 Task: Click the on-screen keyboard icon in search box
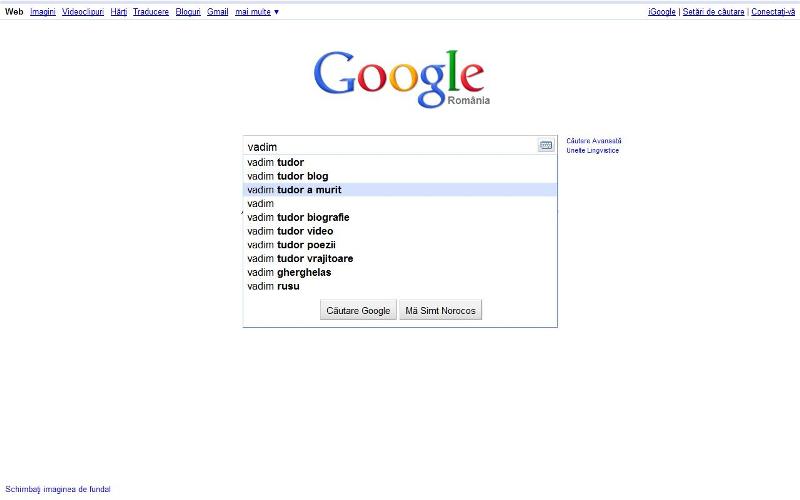(546, 146)
